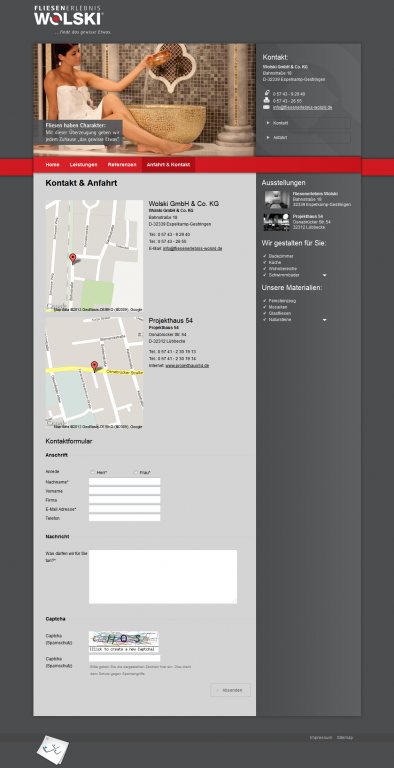Click the Anfahrt button in the header panel

pyautogui.click(x=307, y=138)
